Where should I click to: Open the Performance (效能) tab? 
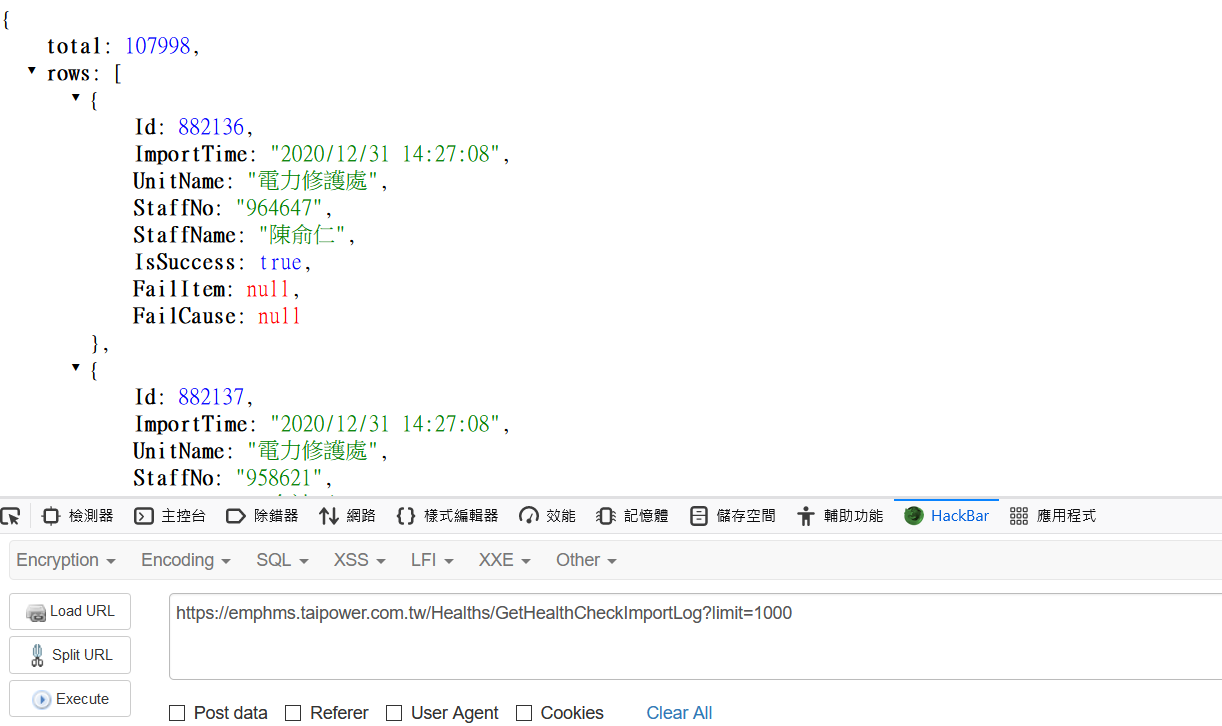pos(547,516)
